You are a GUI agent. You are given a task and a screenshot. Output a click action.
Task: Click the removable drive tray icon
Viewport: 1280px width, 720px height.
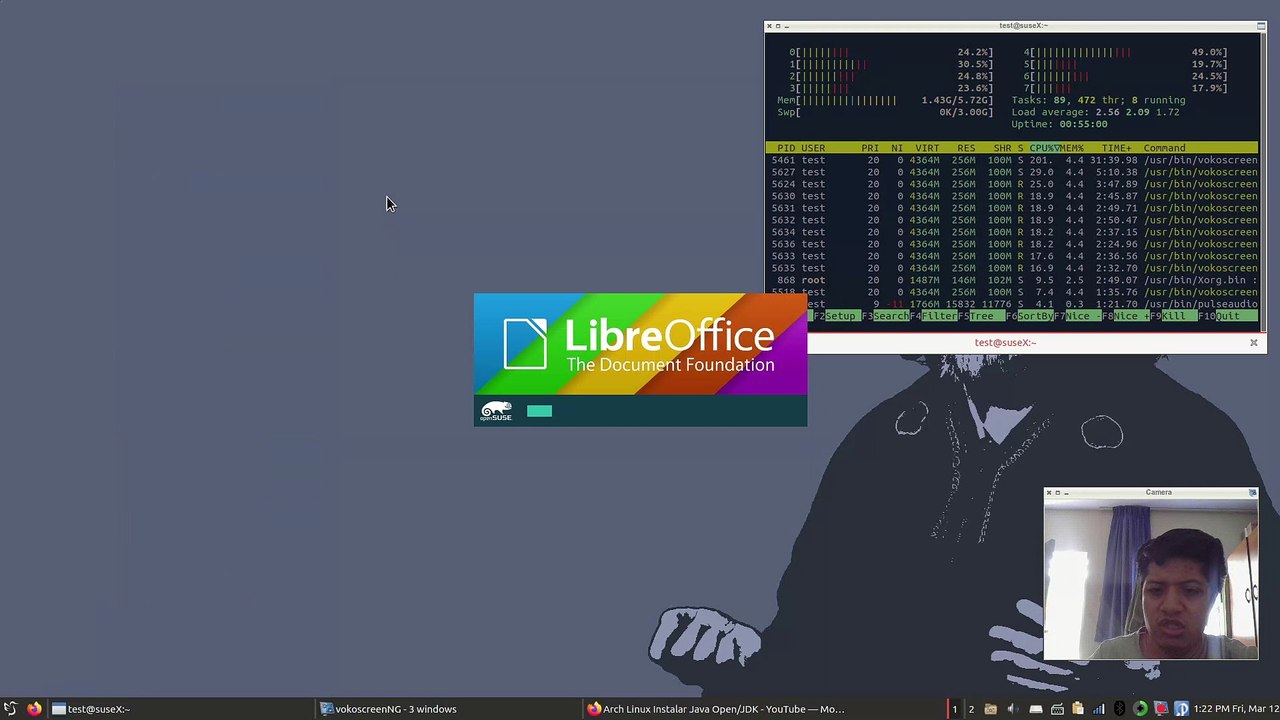pyautogui.click(x=1036, y=709)
